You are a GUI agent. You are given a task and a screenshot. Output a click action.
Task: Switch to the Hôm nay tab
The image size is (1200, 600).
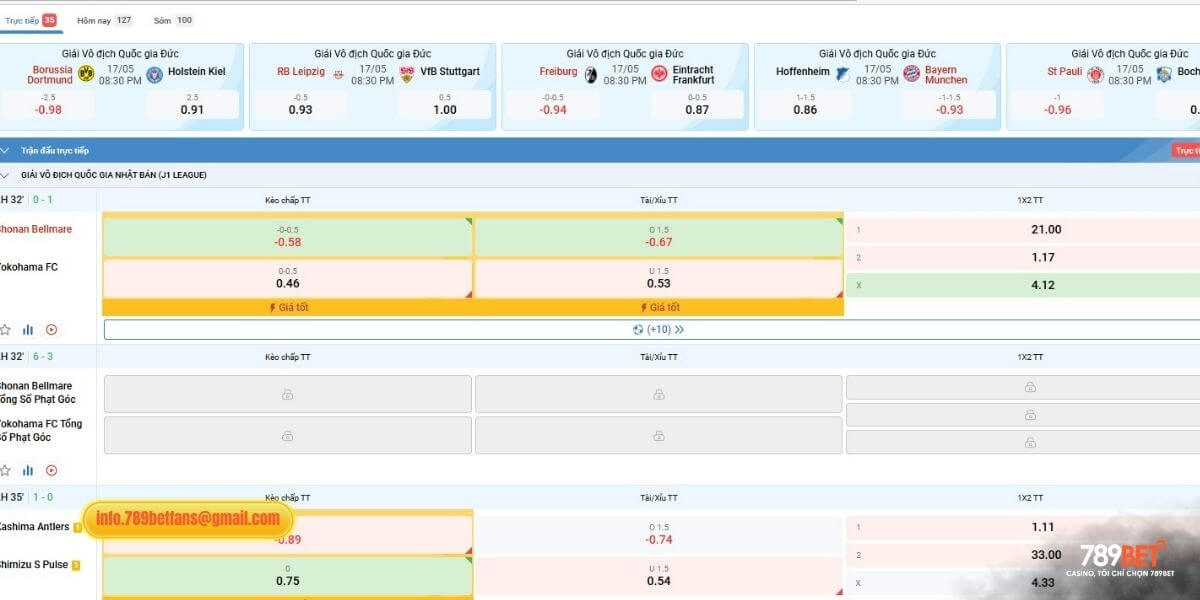point(105,20)
